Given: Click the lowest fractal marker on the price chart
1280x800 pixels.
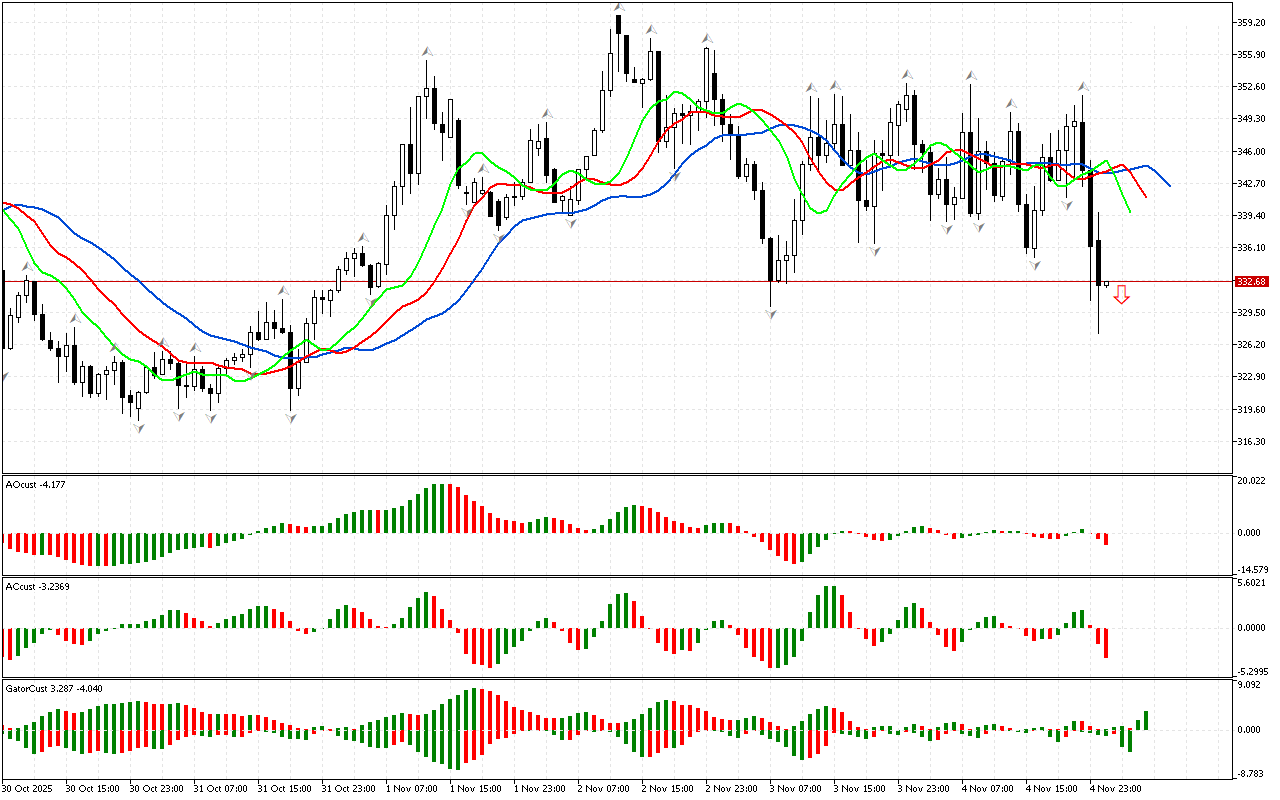Looking at the screenshot, I should pos(140,428).
